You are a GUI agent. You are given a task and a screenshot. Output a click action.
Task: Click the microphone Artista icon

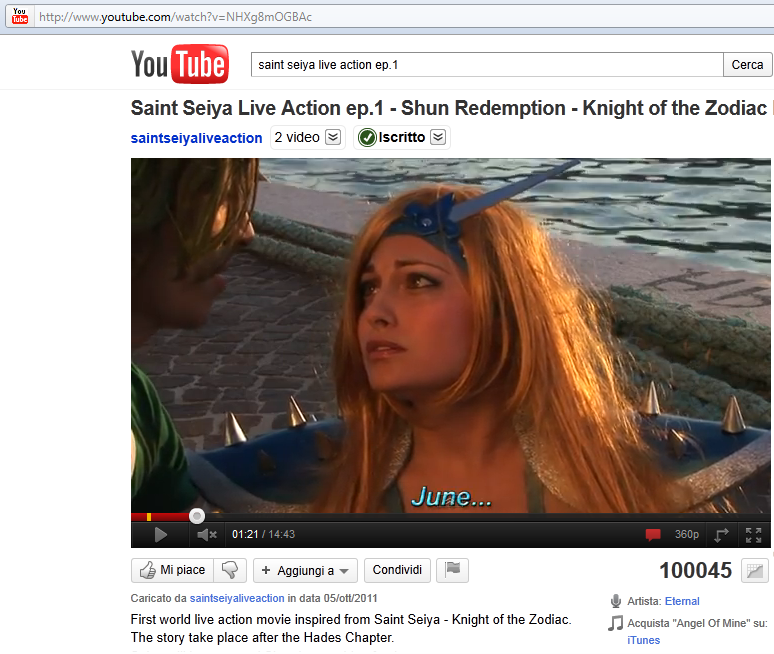click(616, 601)
